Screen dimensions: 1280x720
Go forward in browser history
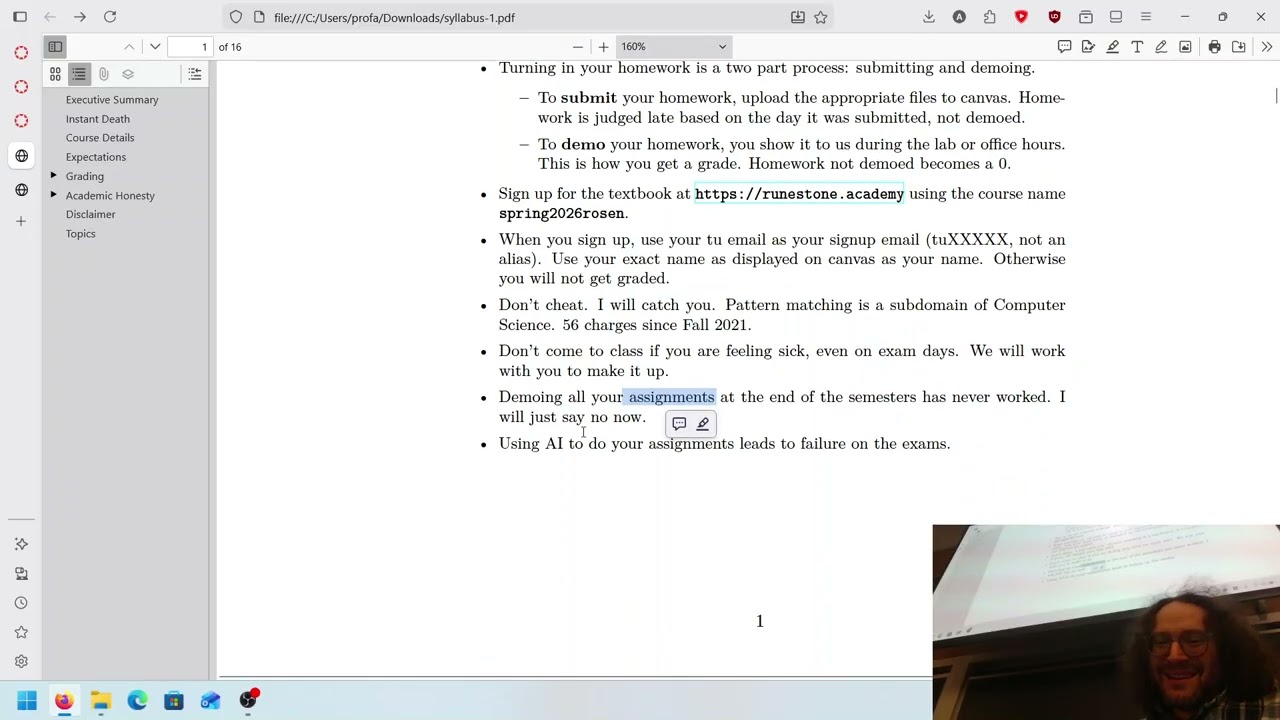(x=80, y=17)
